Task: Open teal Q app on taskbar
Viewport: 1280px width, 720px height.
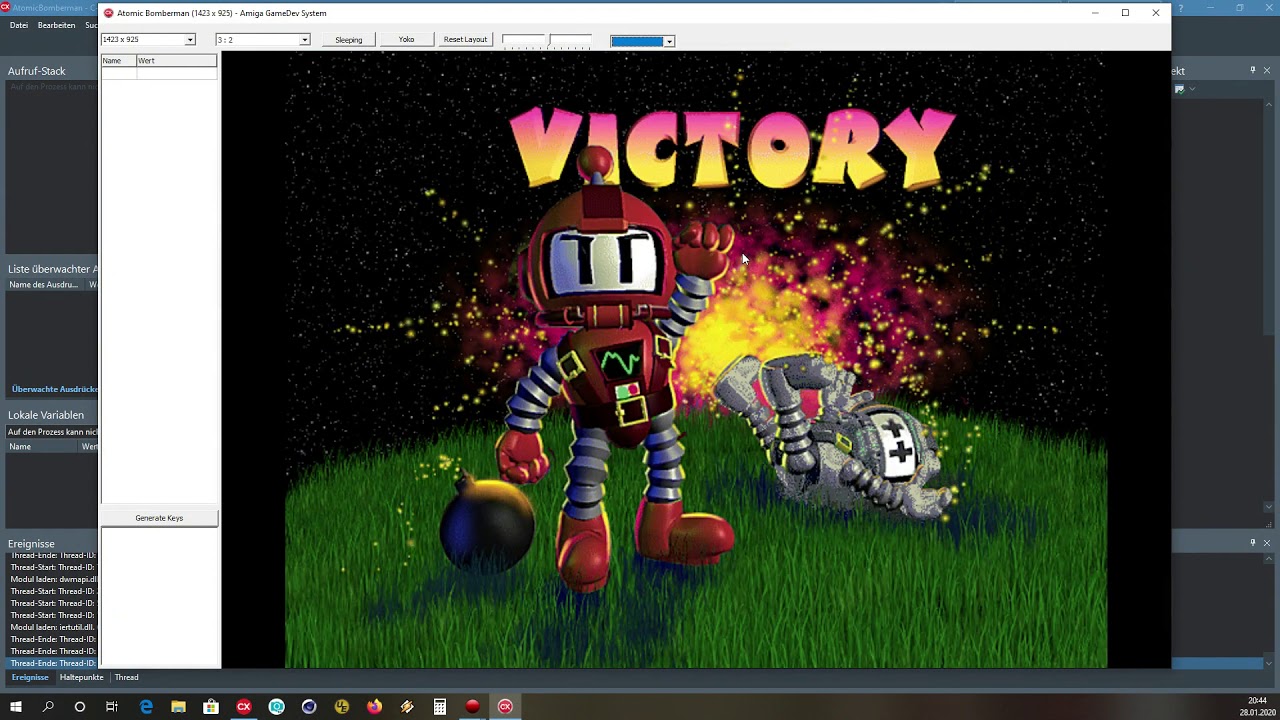Action: pos(276,707)
